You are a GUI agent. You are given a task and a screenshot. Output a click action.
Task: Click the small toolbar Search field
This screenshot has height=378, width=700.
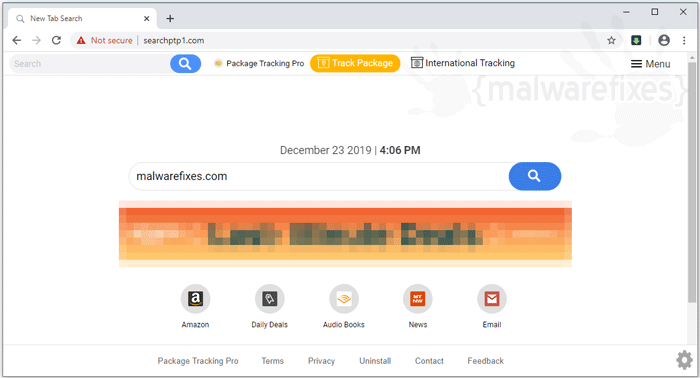pyautogui.click(x=89, y=64)
